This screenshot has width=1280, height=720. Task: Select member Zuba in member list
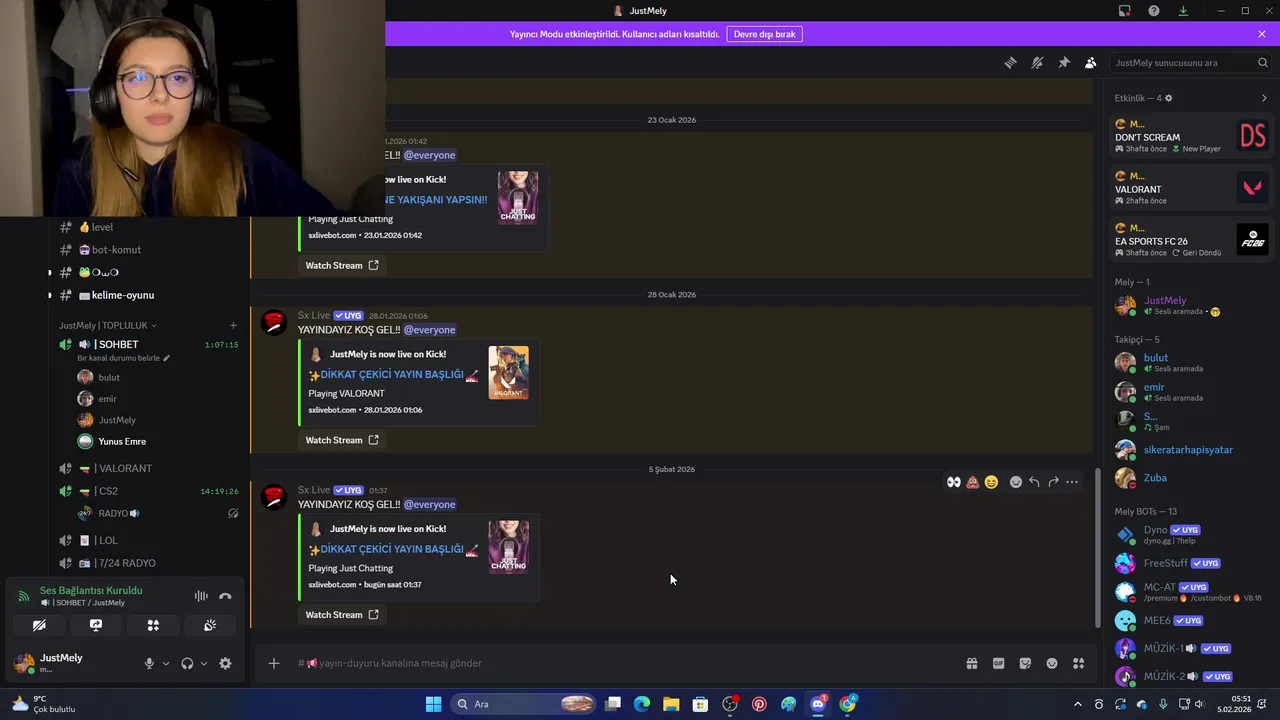[1191, 478]
